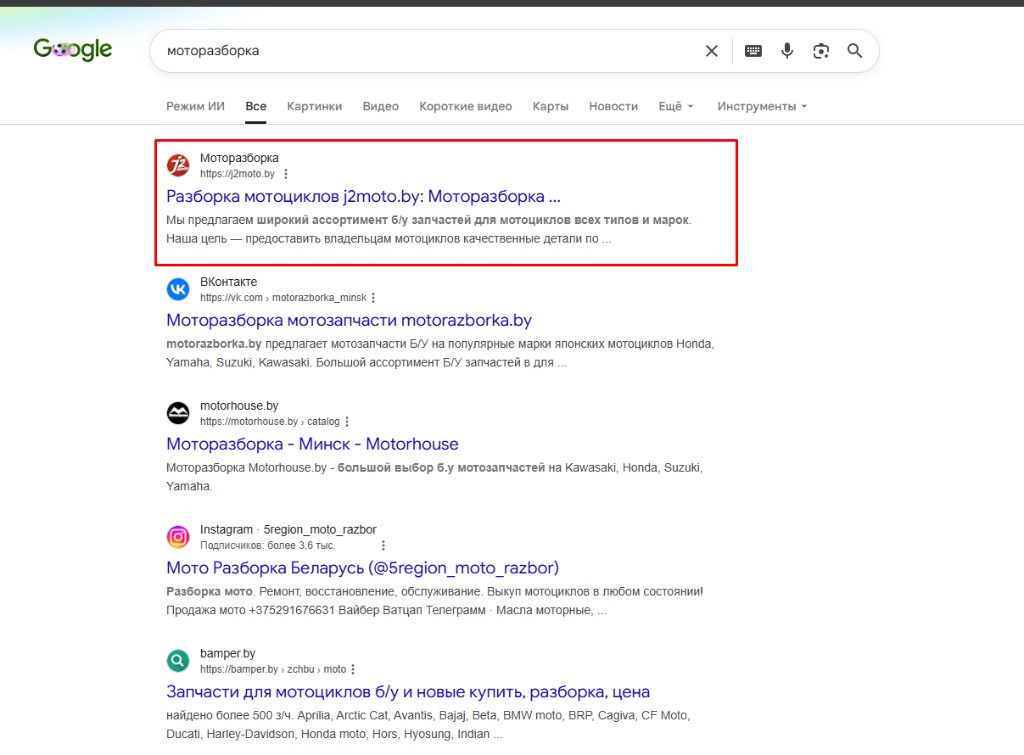The width and height of the screenshot is (1024, 755).
Task: Select the Все tab
Action: [x=256, y=106]
